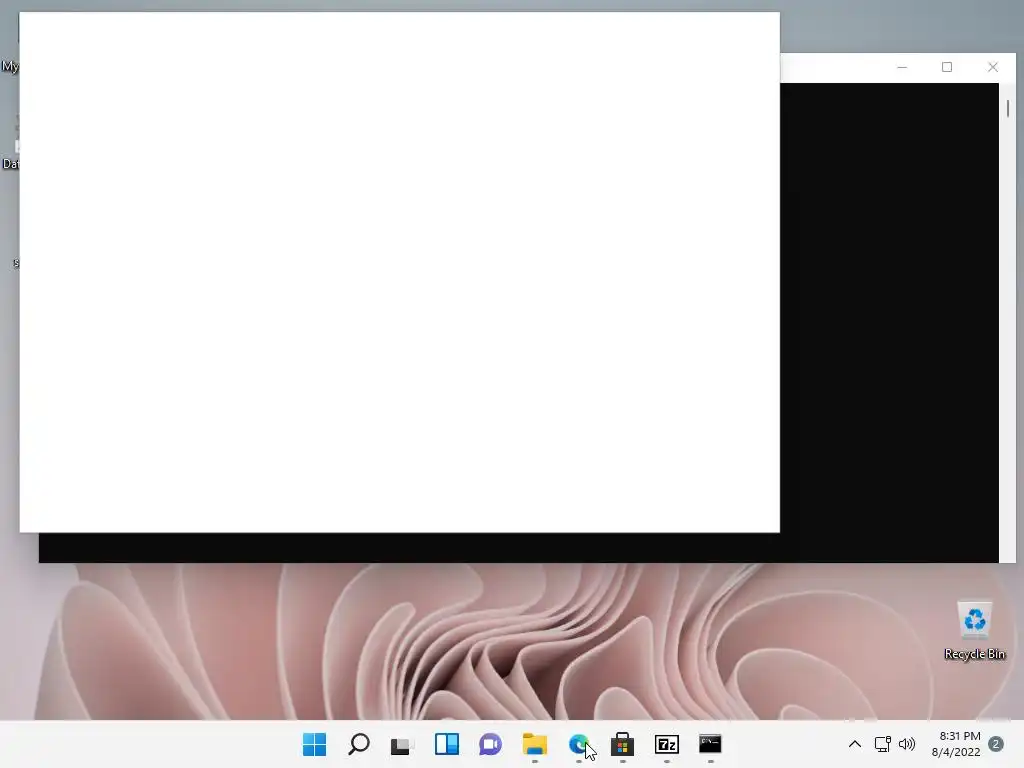Minimize the console window

[902, 67]
